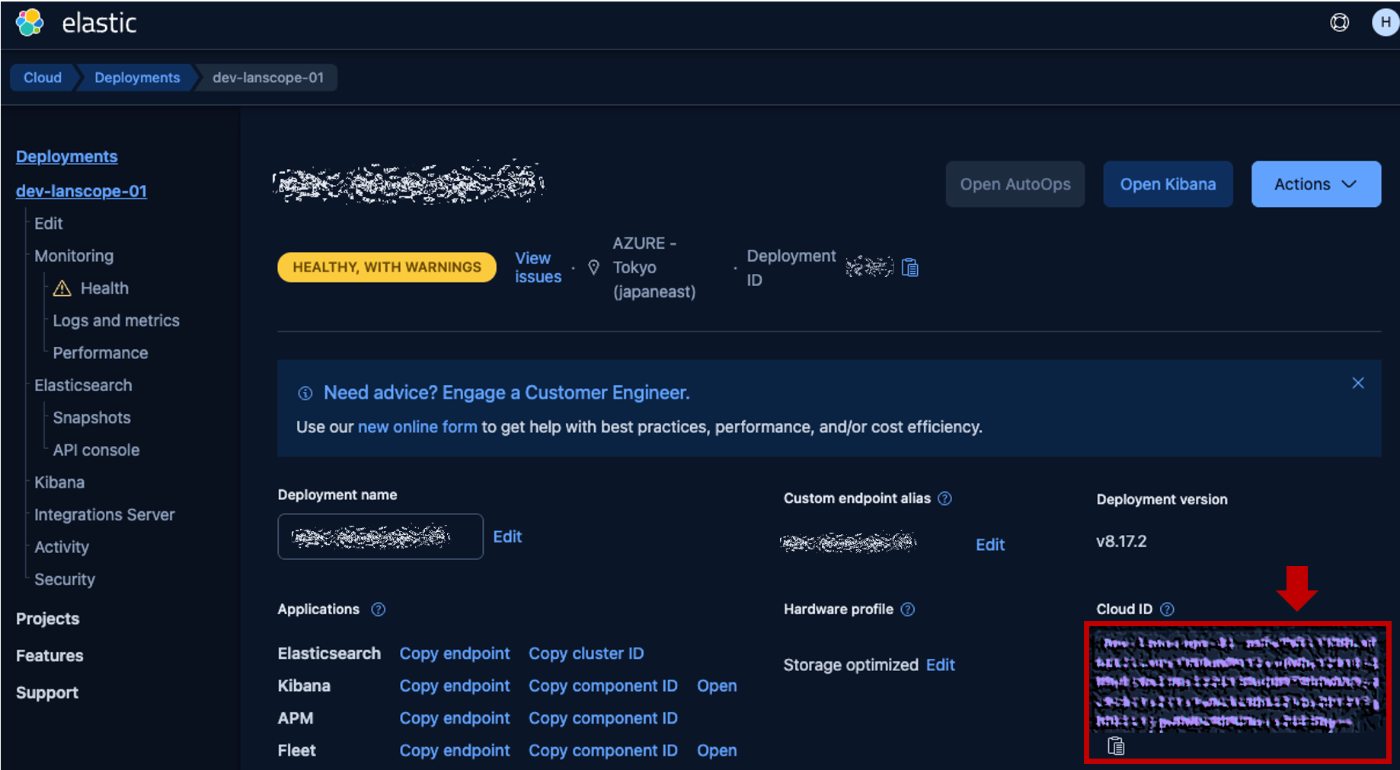1400x770 pixels.
Task: Click the Cloud breadcrumb
Action: [x=43, y=77]
